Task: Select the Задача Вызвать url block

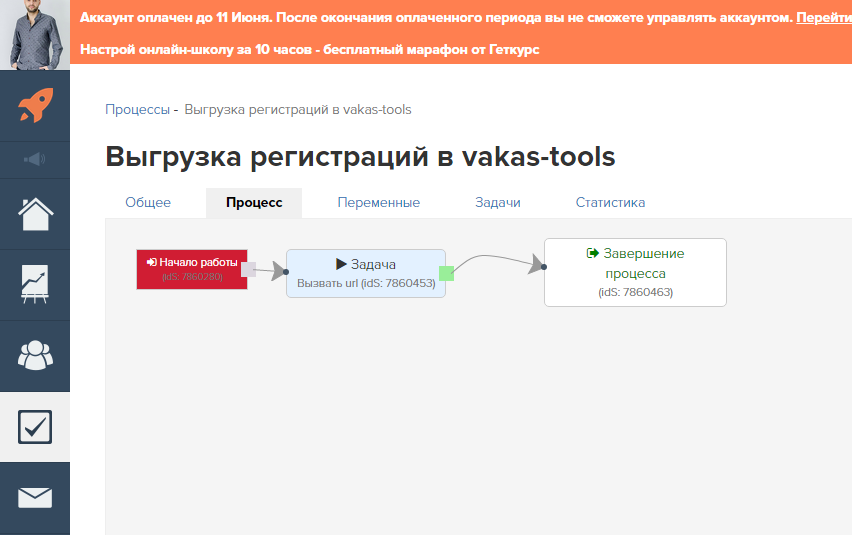Action: click(365, 273)
